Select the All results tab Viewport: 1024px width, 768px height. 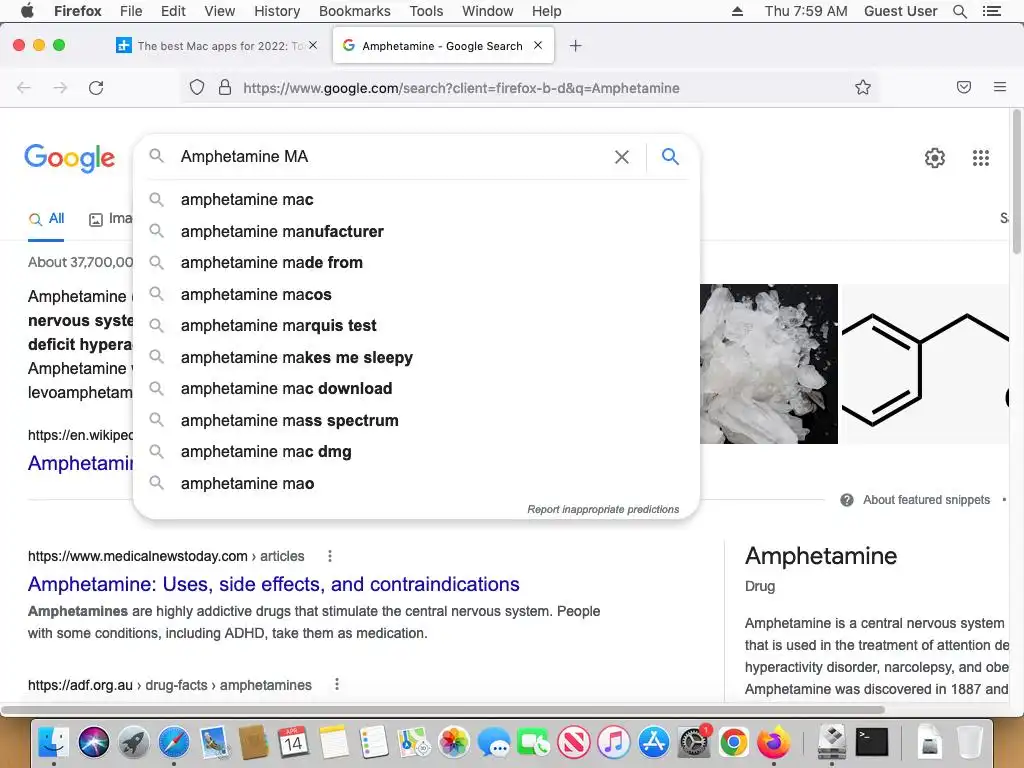(46, 219)
